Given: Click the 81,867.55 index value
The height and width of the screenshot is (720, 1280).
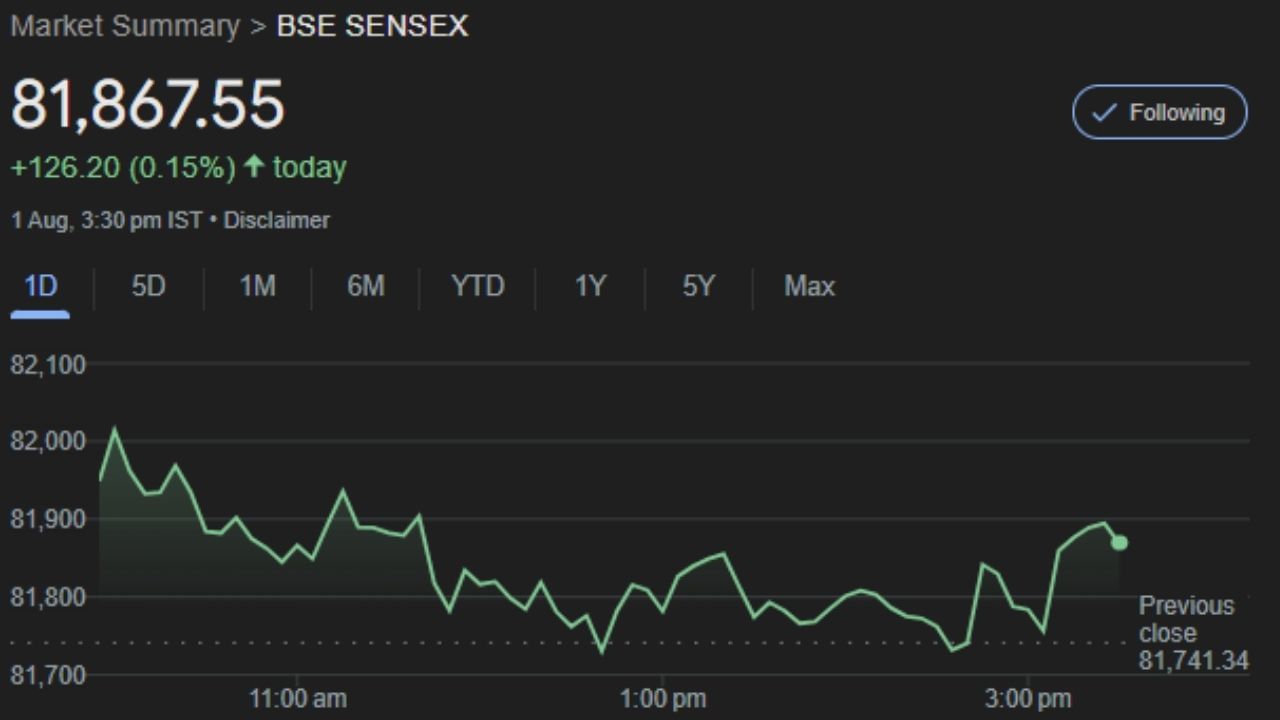Looking at the screenshot, I should coord(147,104).
